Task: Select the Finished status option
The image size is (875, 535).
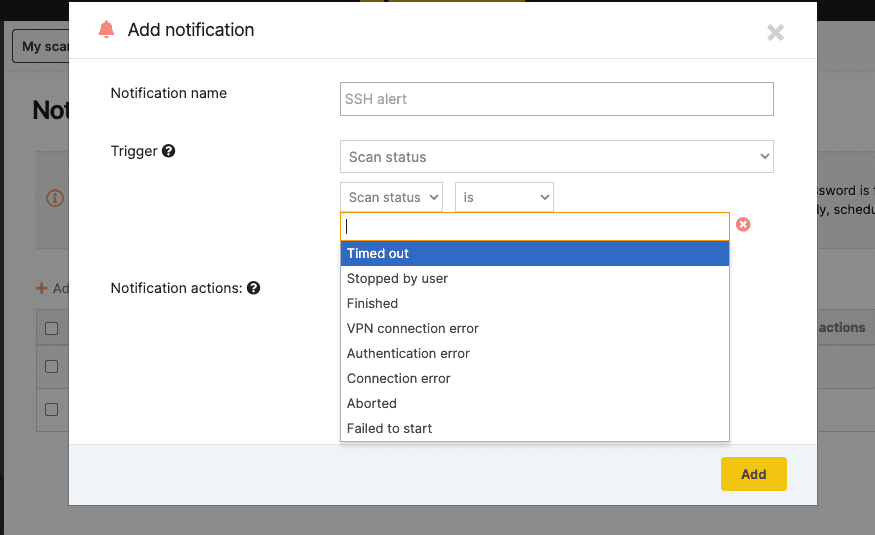Action: (535, 304)
